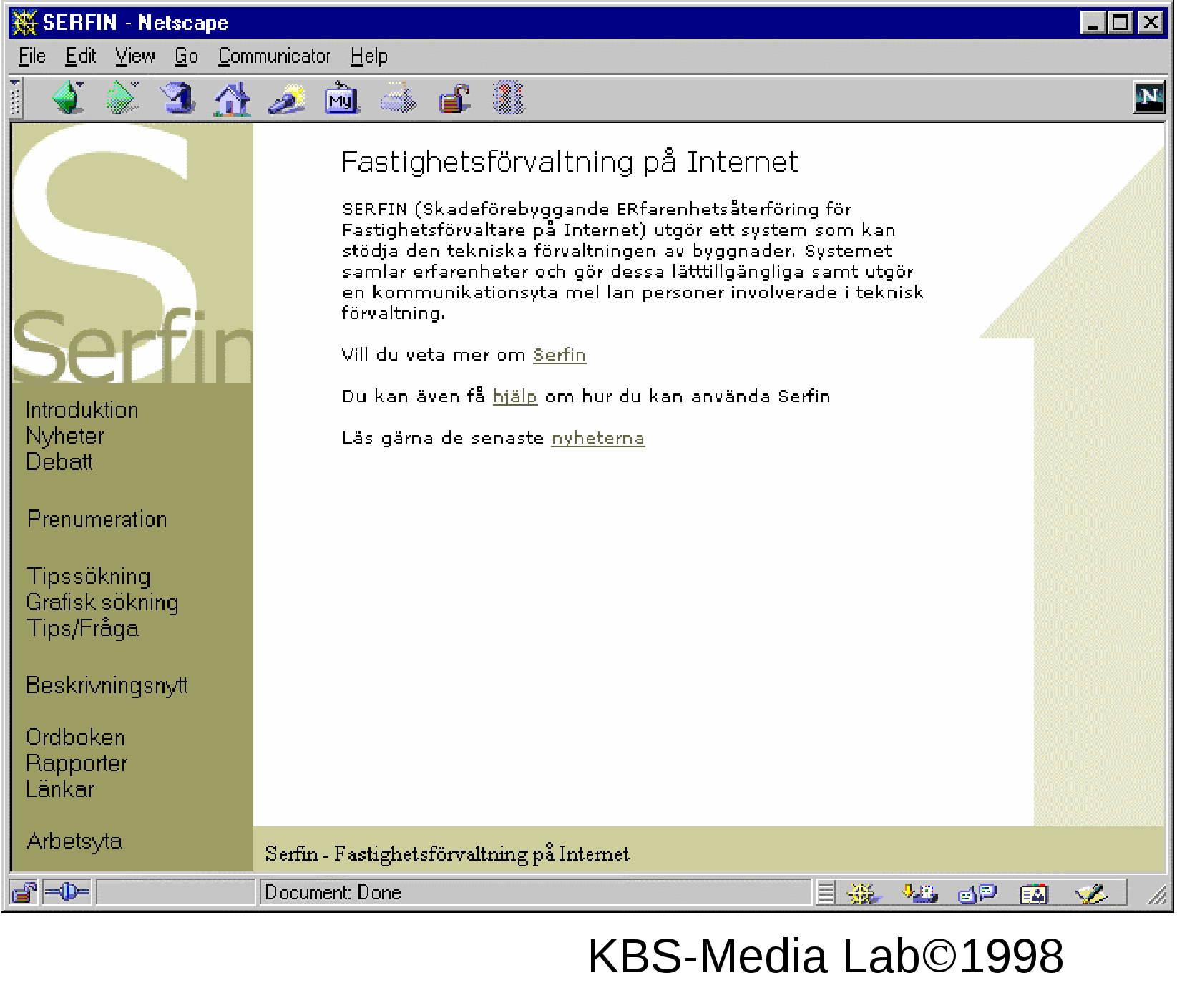Open Address Book from component bar
Screen dimensions: 1177x1008
(x=1033, y=893)
